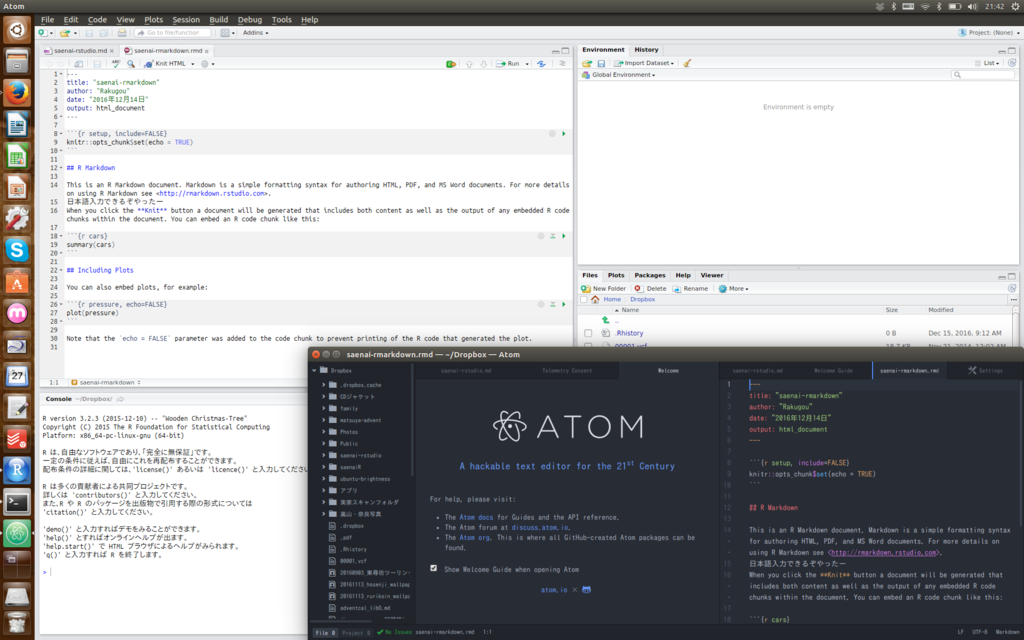The width and height of the screenshot is (1024, 640).
Task: Open the Import Dataset dropdown
Action: point(643,63)
